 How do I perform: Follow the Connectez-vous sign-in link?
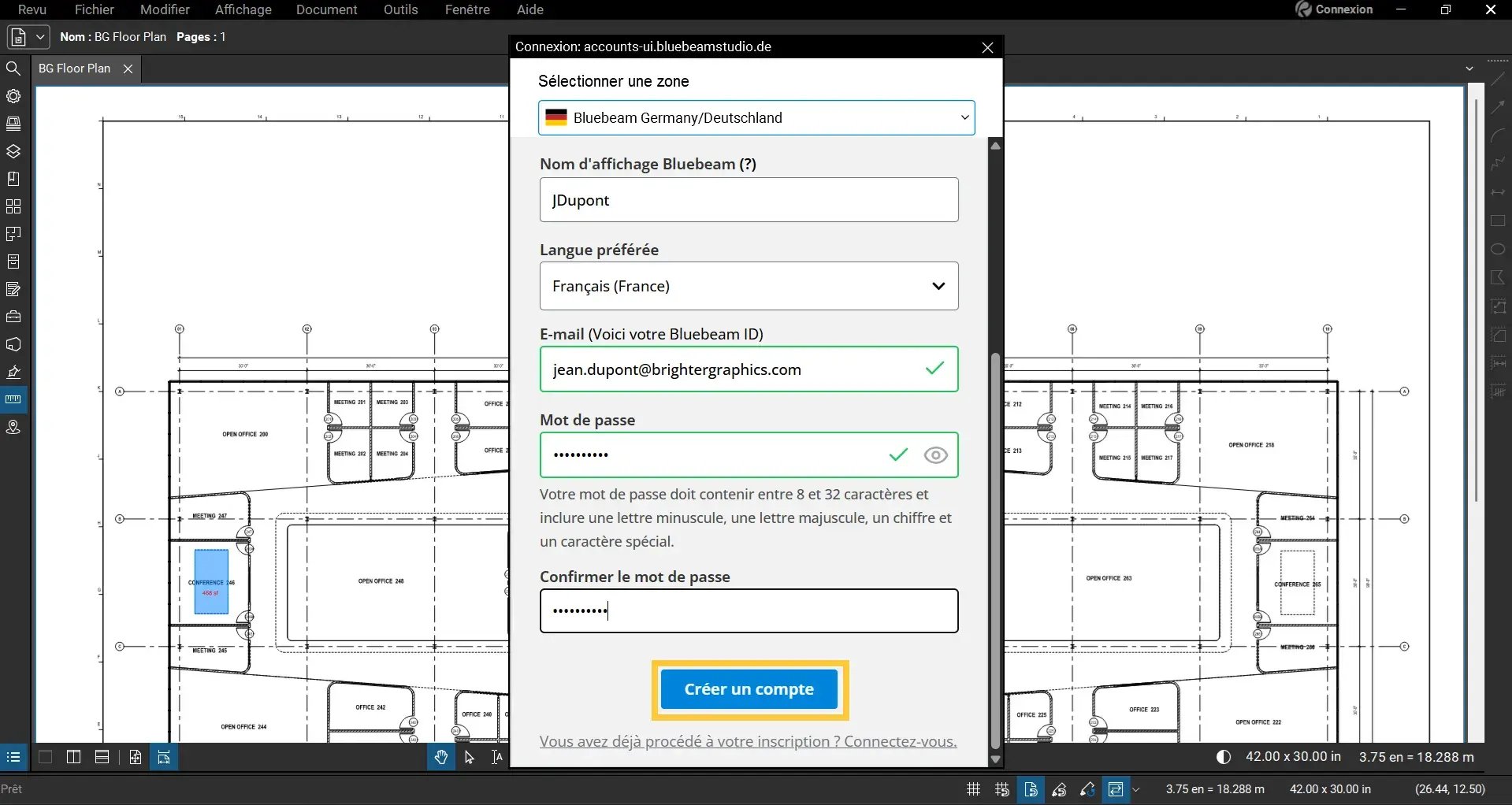(900, 741)
